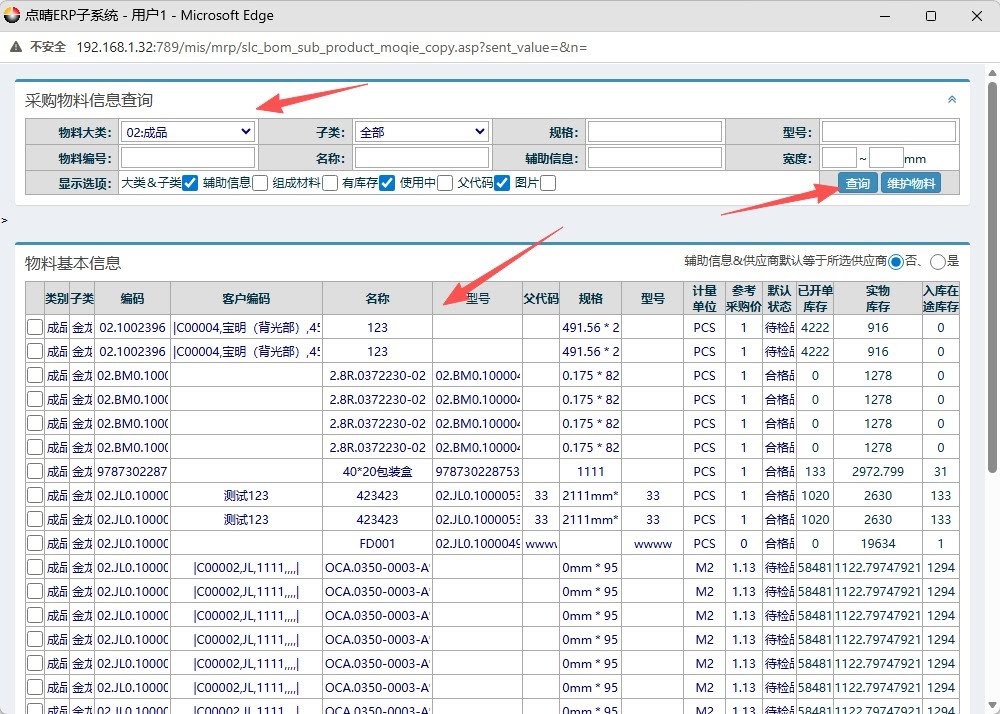The height and width of the screenshot is (714, 1000).
Task: Enable the 图片 checkbox
Action: click(x=548, y=184)
